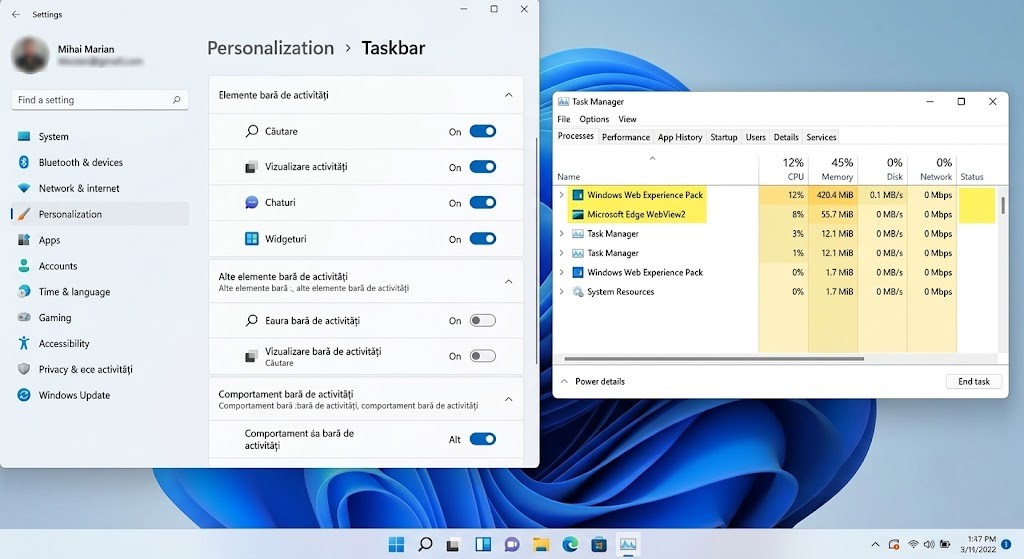The height and width of the screenshot is (559, 1024).
Task: Sort processes by Name column
Action: click(656, 168)
